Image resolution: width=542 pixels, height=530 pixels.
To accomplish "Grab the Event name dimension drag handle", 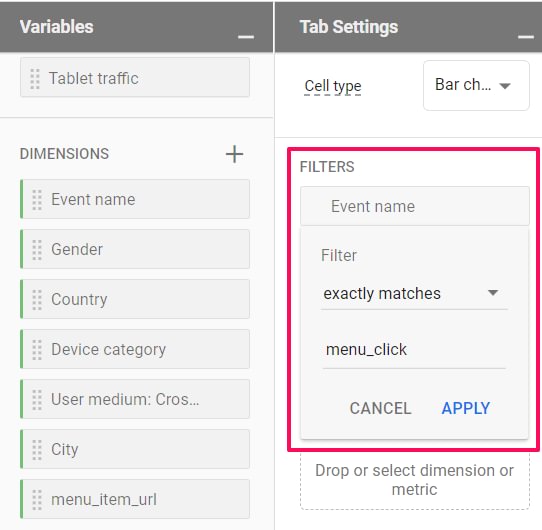I will 37,199.
